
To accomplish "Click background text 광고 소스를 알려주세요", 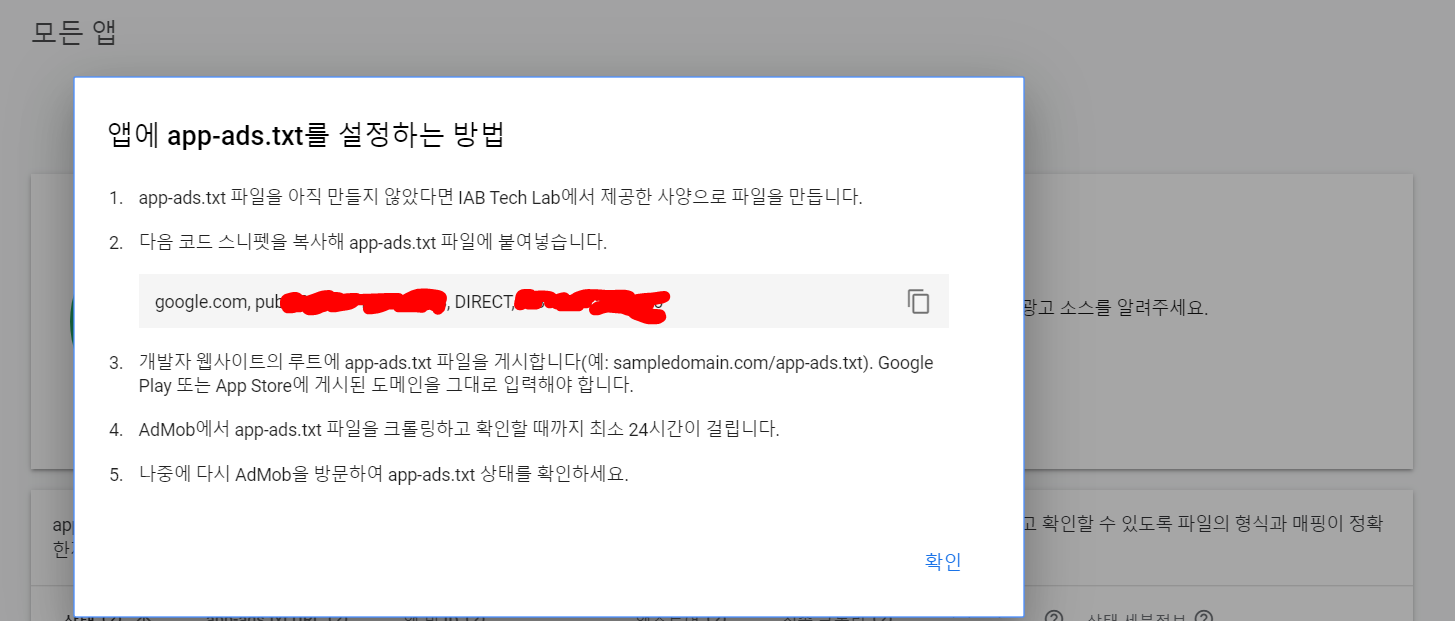I will click(x=1116, y=308).
